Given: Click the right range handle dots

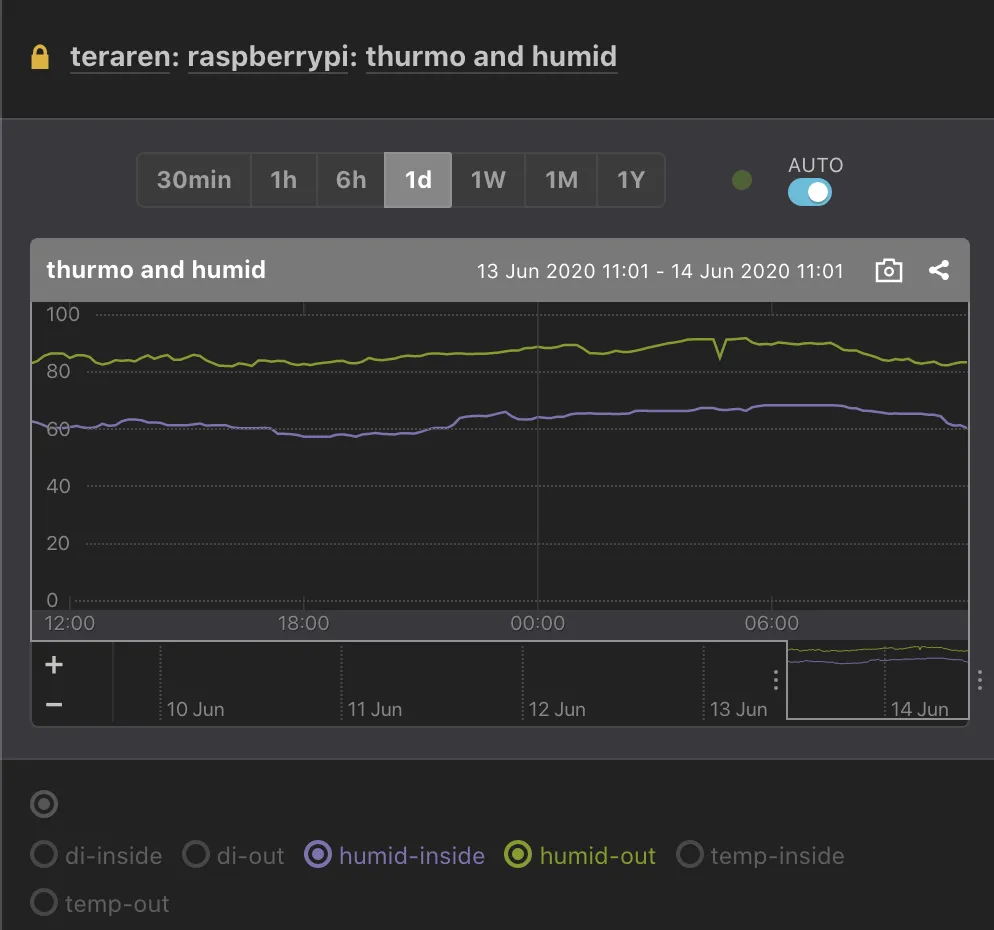Looking at the screenshot, I should (979, 680).
